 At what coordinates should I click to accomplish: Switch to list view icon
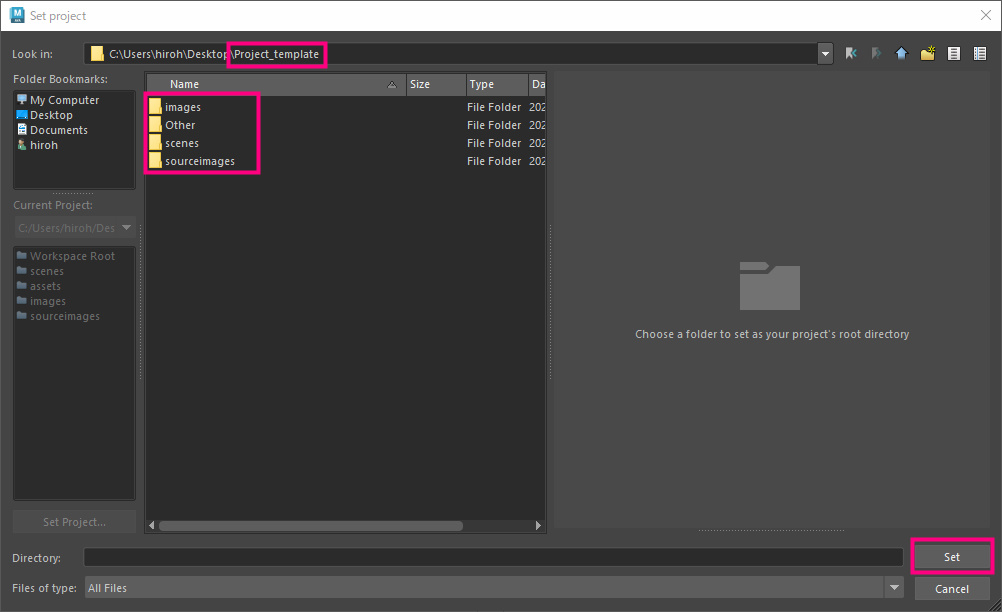[x=953, y=54]
